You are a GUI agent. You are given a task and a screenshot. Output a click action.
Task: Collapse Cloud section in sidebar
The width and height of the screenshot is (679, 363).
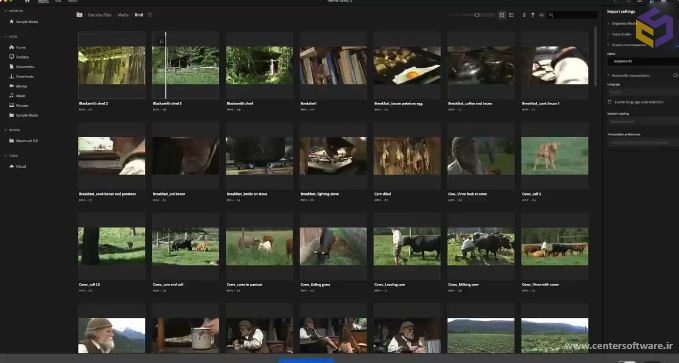pyautogui.click(x=6, y=156)
